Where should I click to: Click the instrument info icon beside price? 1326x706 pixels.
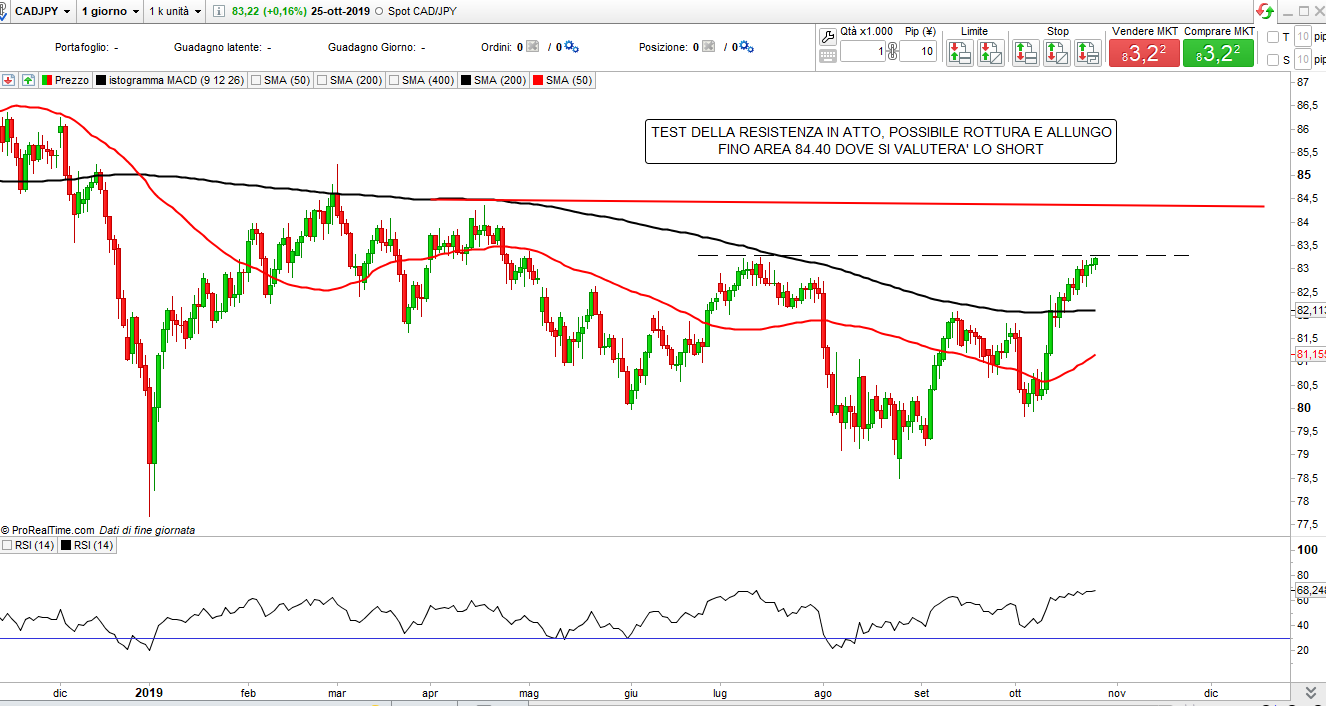click(218, 11)
